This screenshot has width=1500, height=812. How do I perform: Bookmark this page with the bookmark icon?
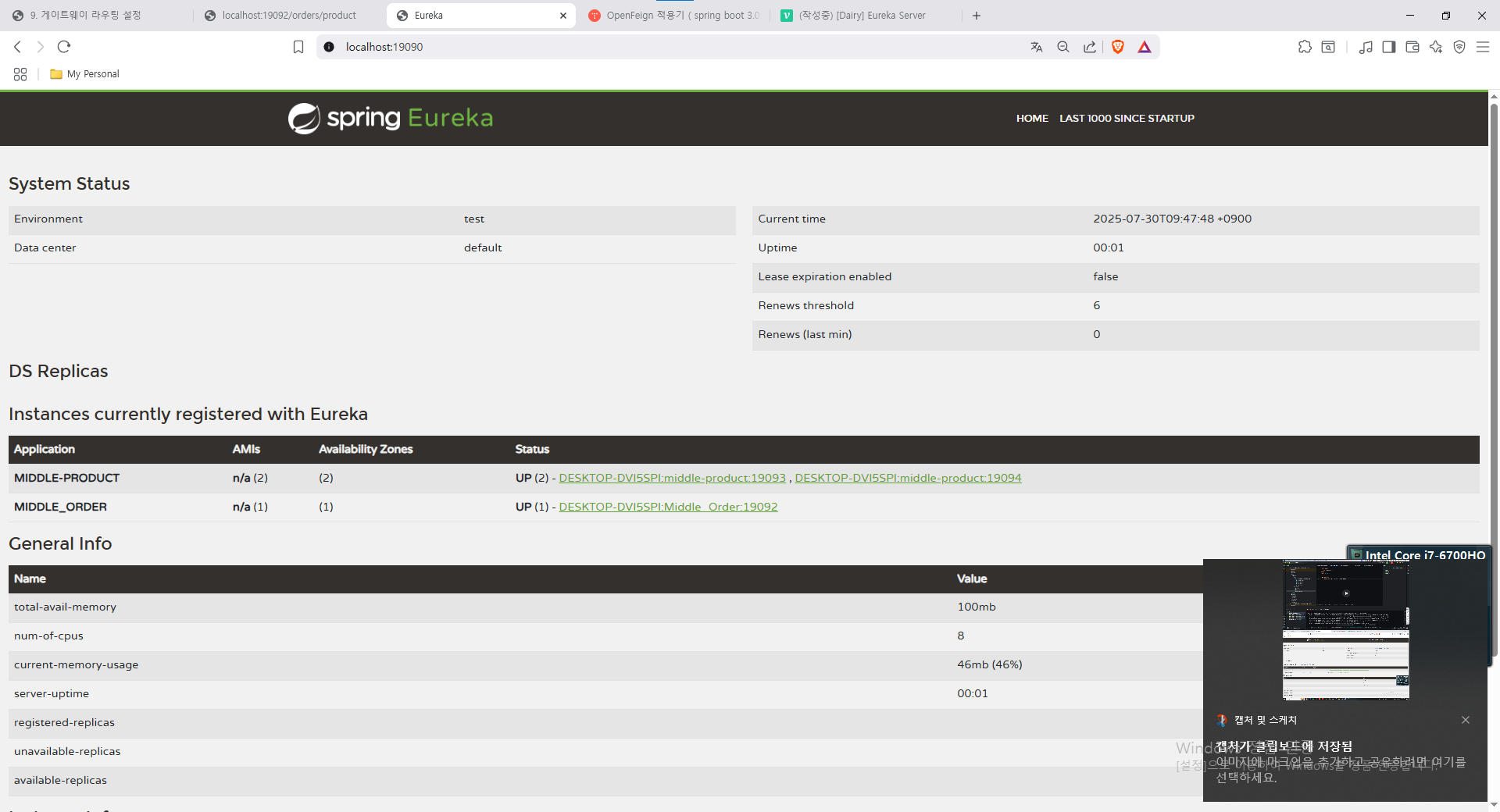[x=298, y=48]
